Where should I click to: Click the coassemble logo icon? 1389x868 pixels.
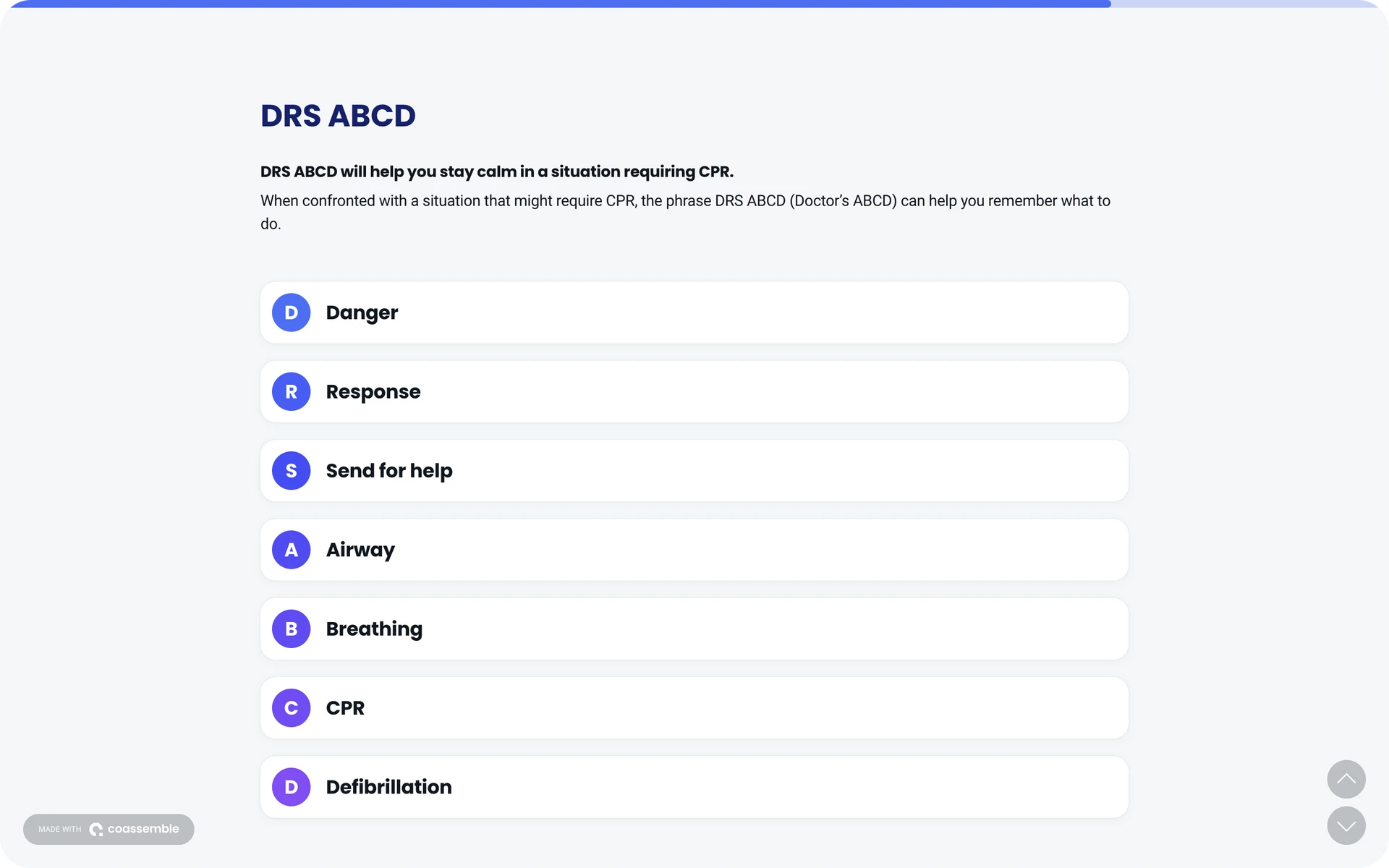[x=96, y=830]
